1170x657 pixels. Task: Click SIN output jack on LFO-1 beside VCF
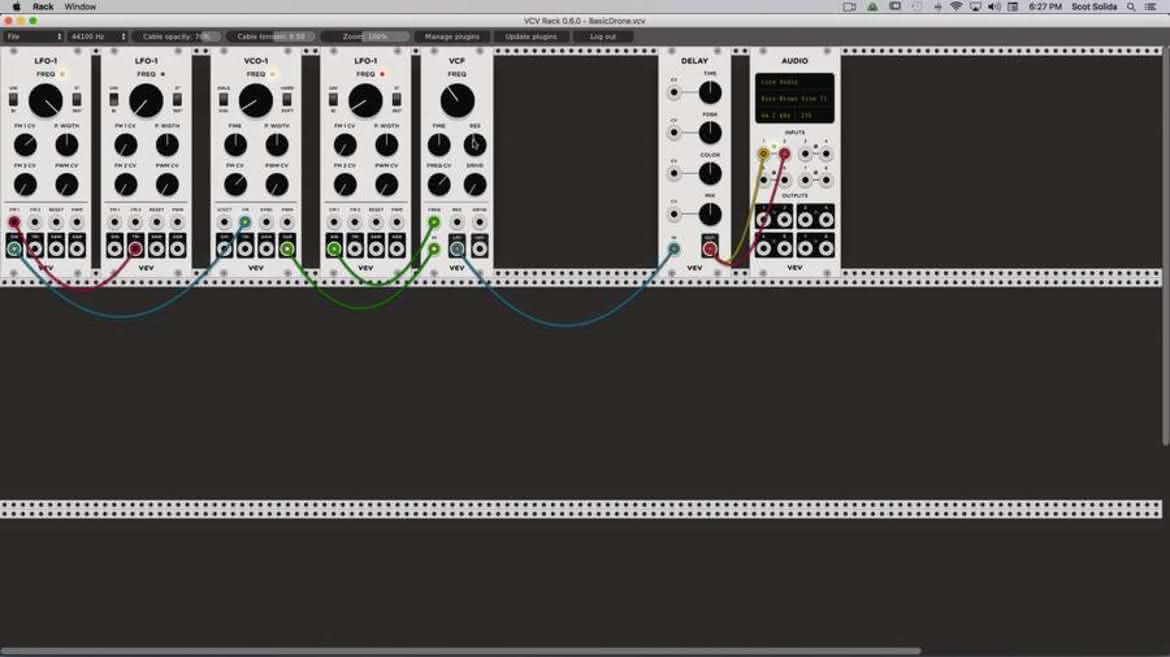tap(334, 249)
